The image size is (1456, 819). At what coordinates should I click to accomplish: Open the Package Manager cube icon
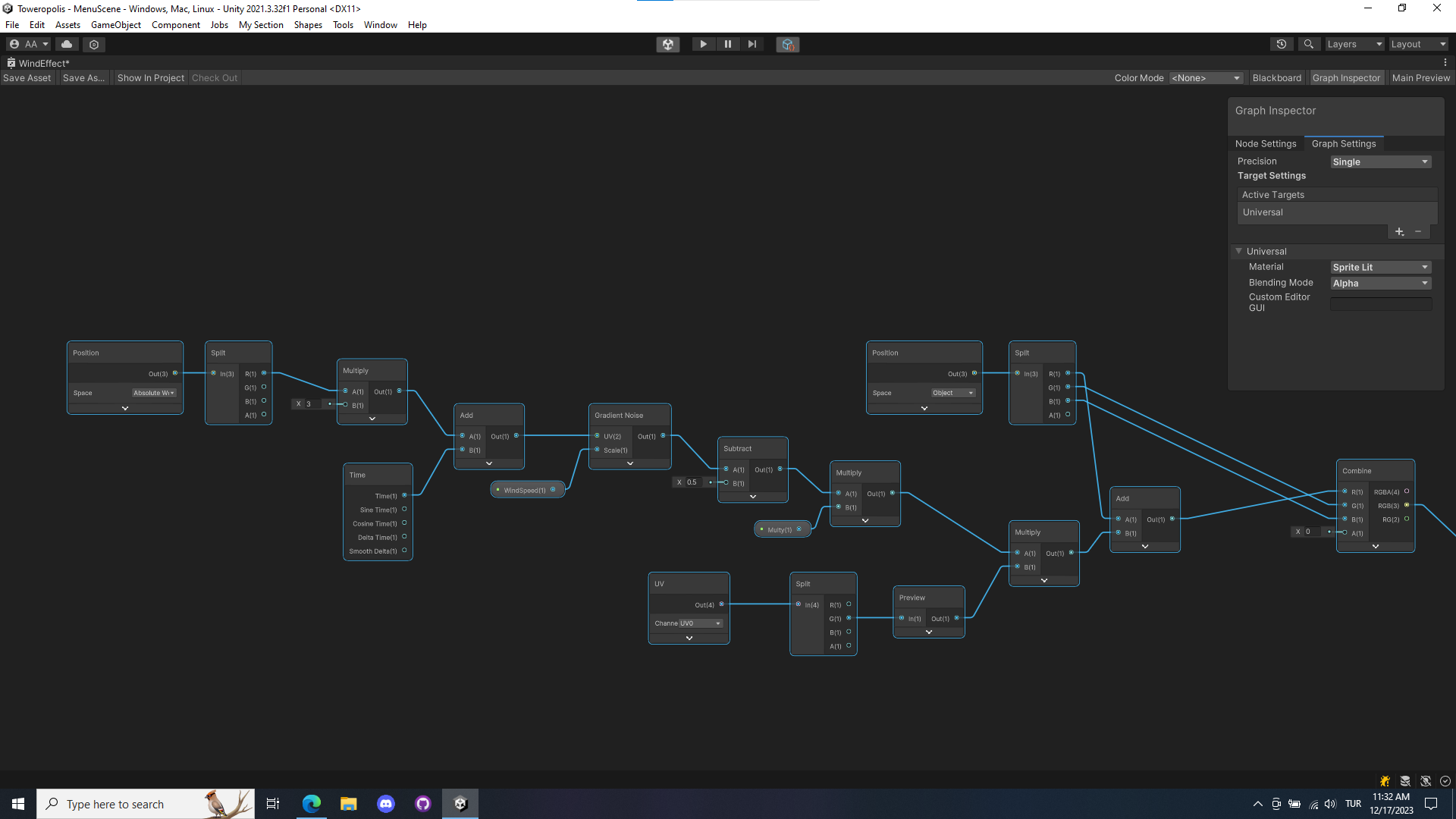[x=787, y=44]
